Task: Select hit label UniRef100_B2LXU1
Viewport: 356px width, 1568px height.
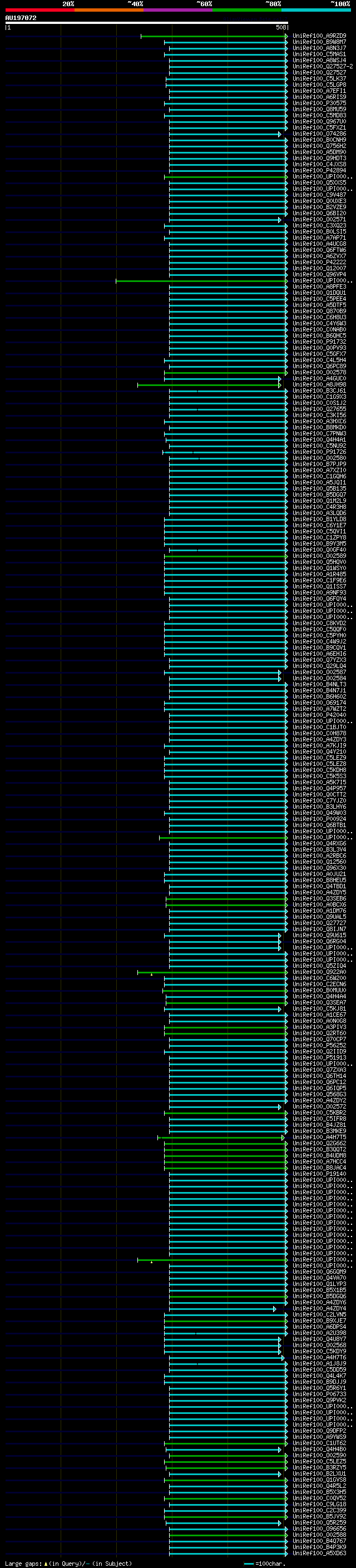Action: click(319, 1473)
